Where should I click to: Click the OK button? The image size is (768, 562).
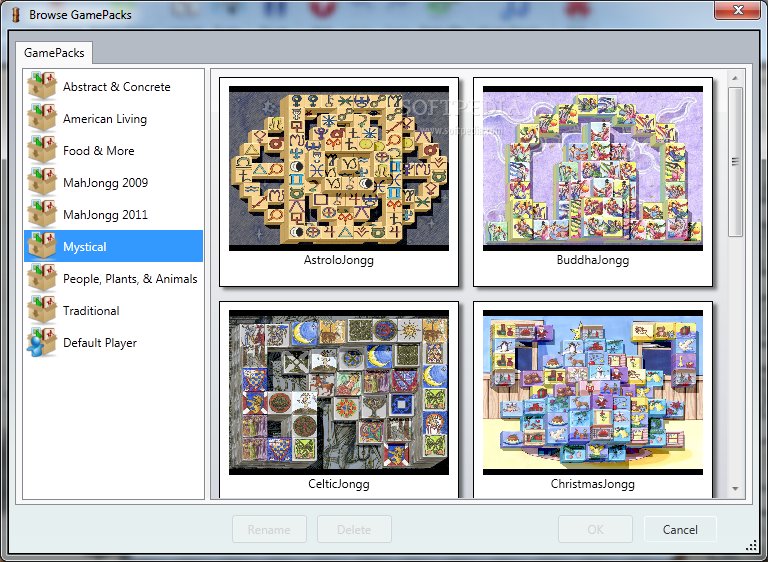[595, 529]
